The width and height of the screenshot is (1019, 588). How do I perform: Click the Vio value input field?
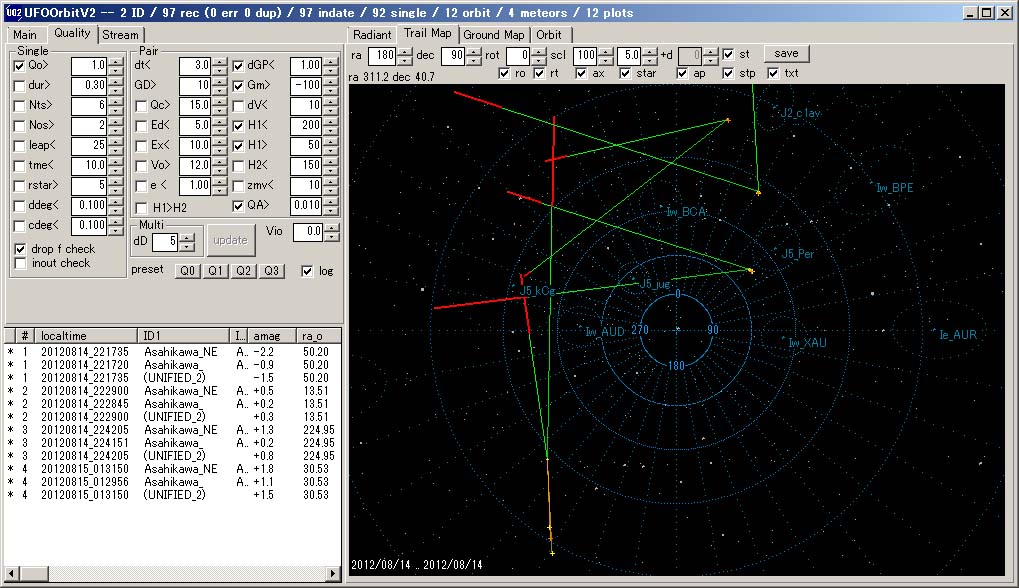click(307, 232)
